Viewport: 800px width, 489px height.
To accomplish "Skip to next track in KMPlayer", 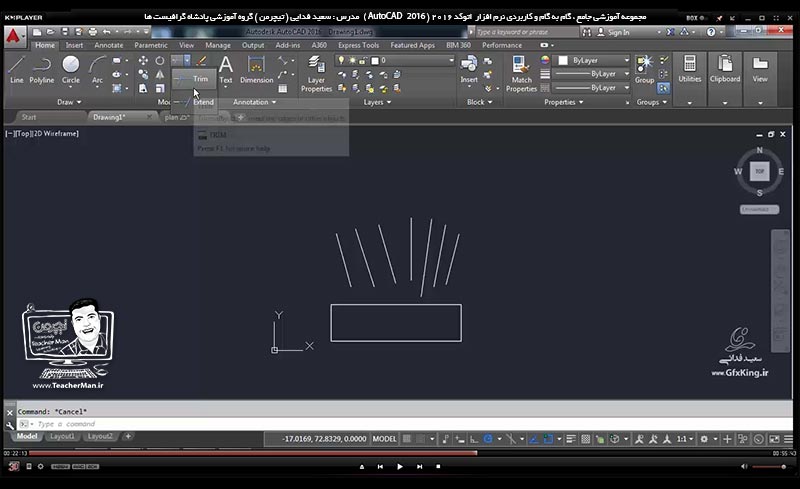I will click(419, 467).
